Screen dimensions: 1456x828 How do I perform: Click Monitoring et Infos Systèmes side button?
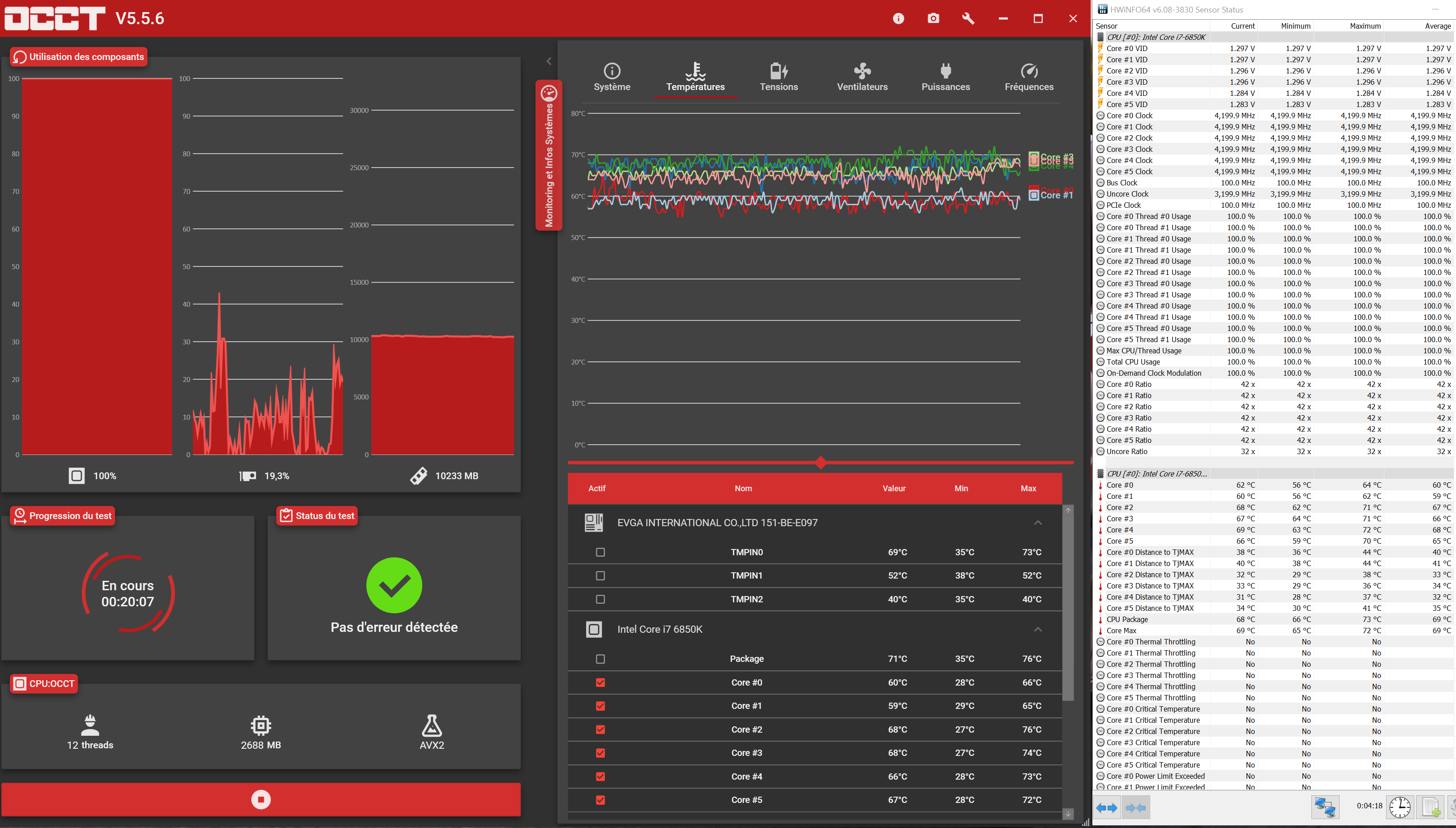pyautogui.click(x=548, y=155)
